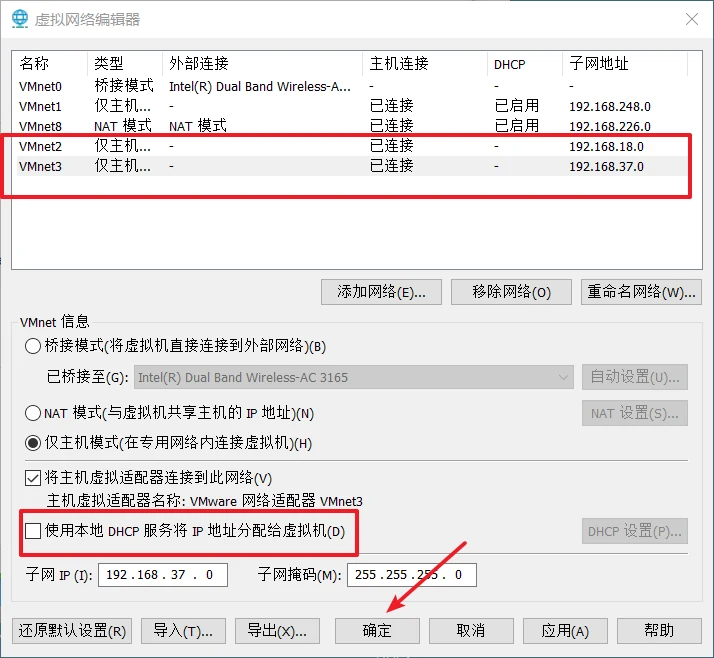Screen dimensions: 714x658
Task: Click the DHCP 设置(P)... button
Action: point(635,531)
